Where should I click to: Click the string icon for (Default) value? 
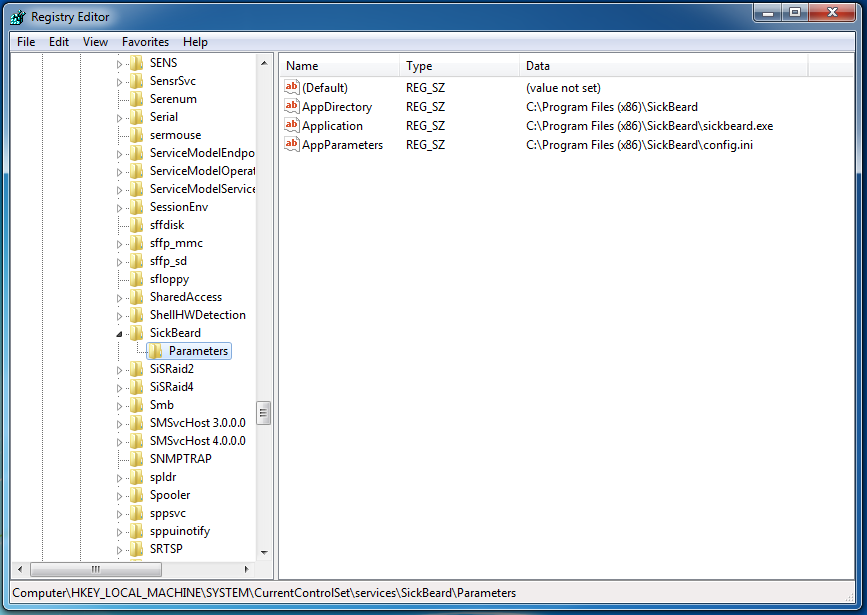point(291,87)
